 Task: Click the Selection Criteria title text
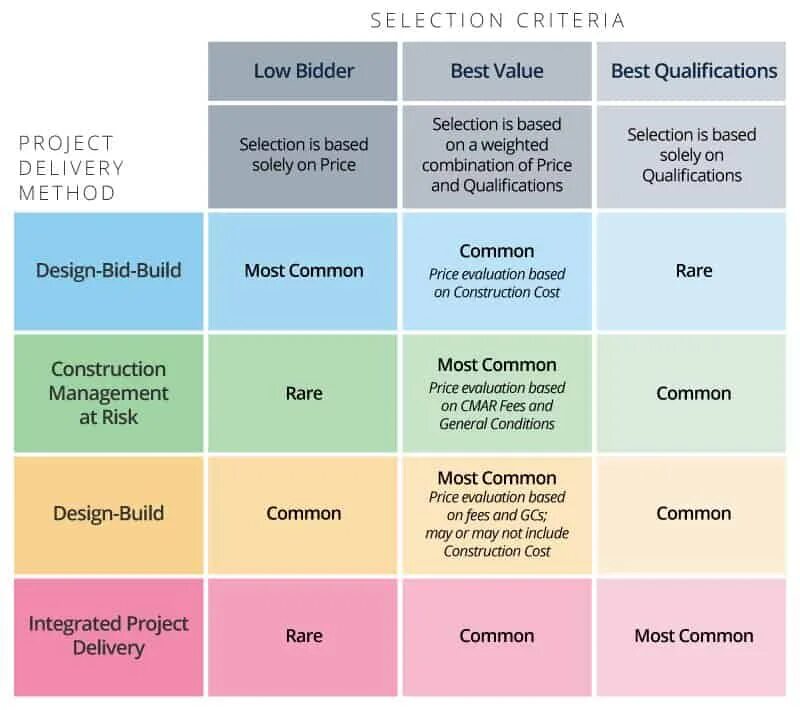click(x=497, y=20)
